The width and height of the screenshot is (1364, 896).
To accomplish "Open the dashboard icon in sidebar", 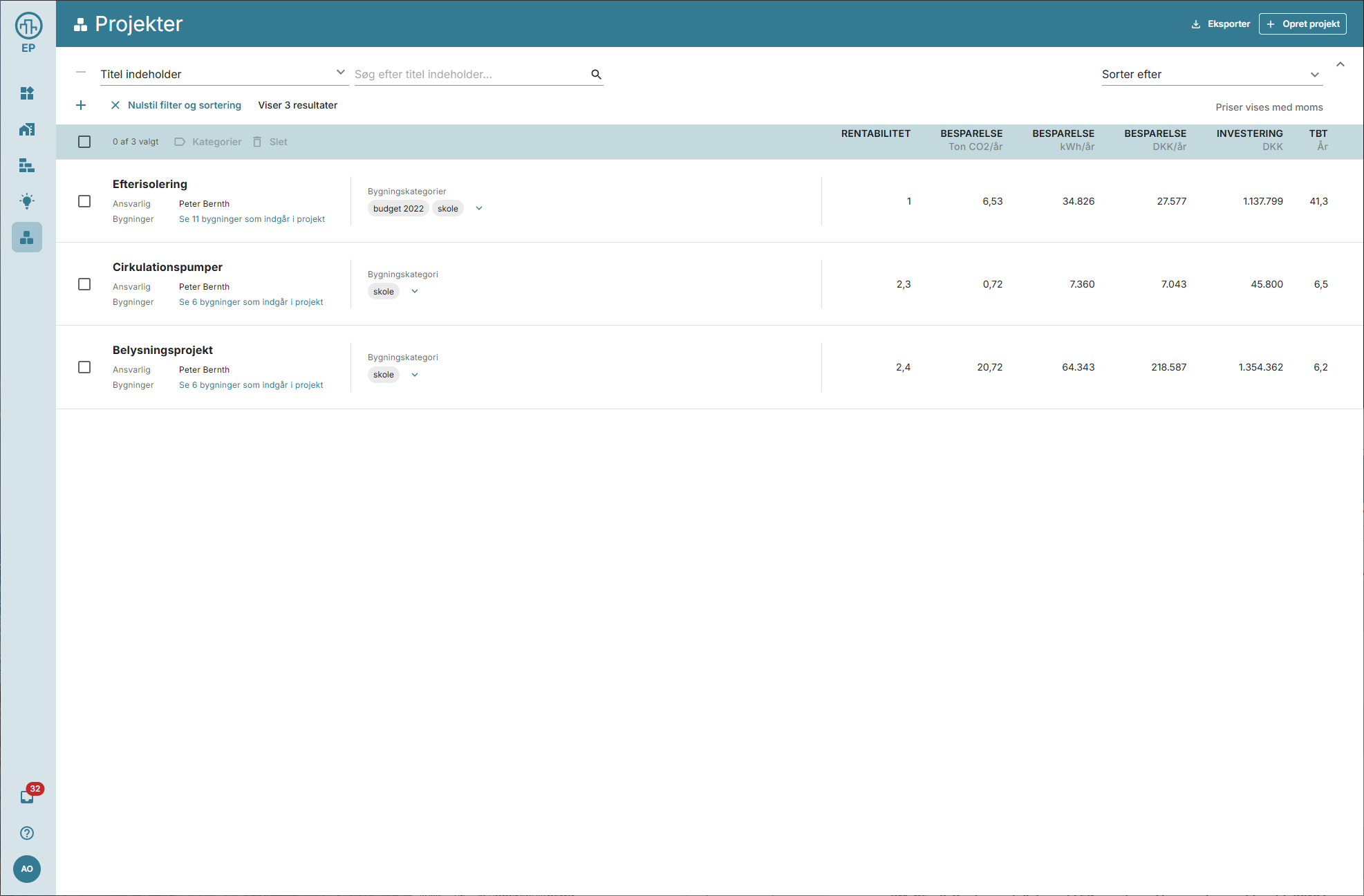I will (27, 93).
